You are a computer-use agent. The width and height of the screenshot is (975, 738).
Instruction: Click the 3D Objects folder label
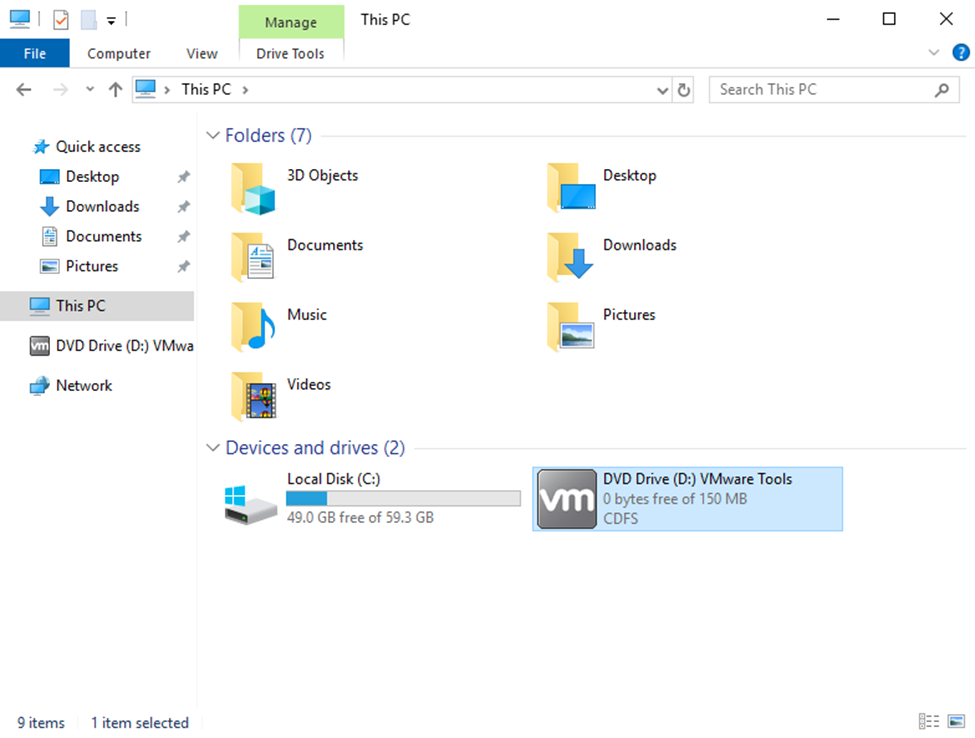[x=322, y=175]
